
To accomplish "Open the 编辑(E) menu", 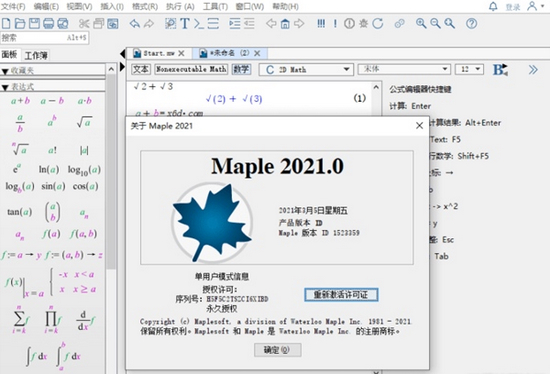I will pyautogui.click(x=46, y=6).
